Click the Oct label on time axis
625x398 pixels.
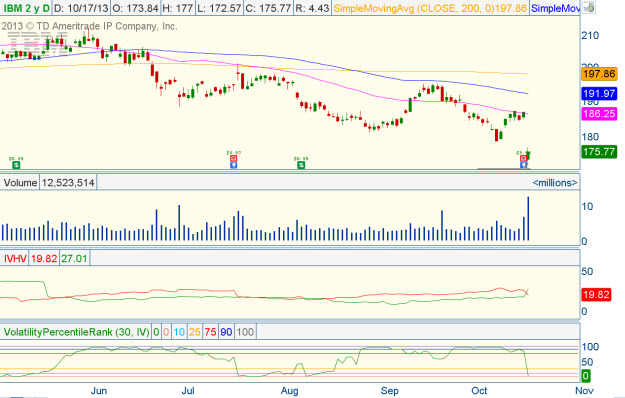tap(479, 391)
